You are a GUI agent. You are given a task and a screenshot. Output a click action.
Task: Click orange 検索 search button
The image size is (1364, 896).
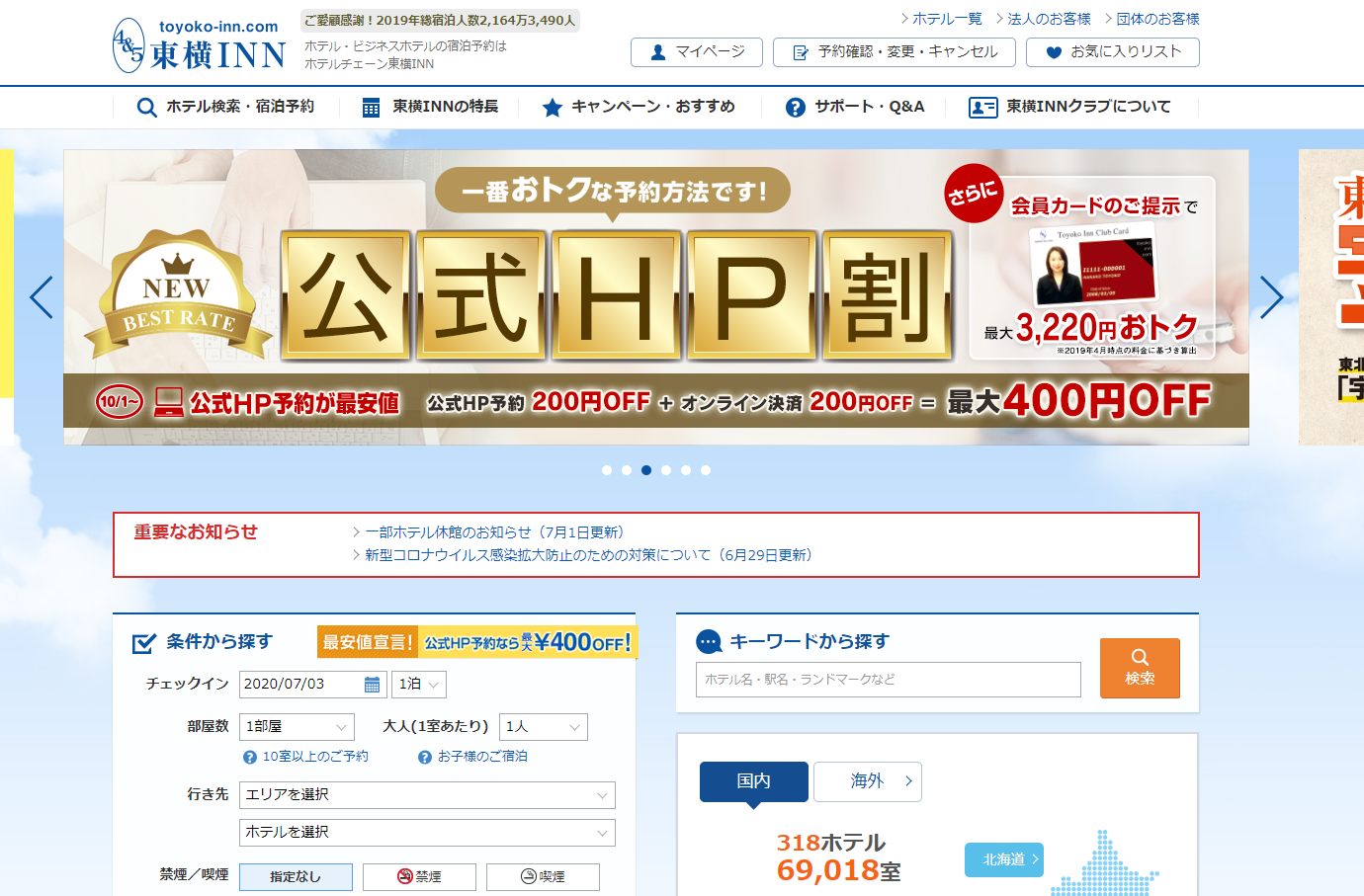[x=1140, y=669]
